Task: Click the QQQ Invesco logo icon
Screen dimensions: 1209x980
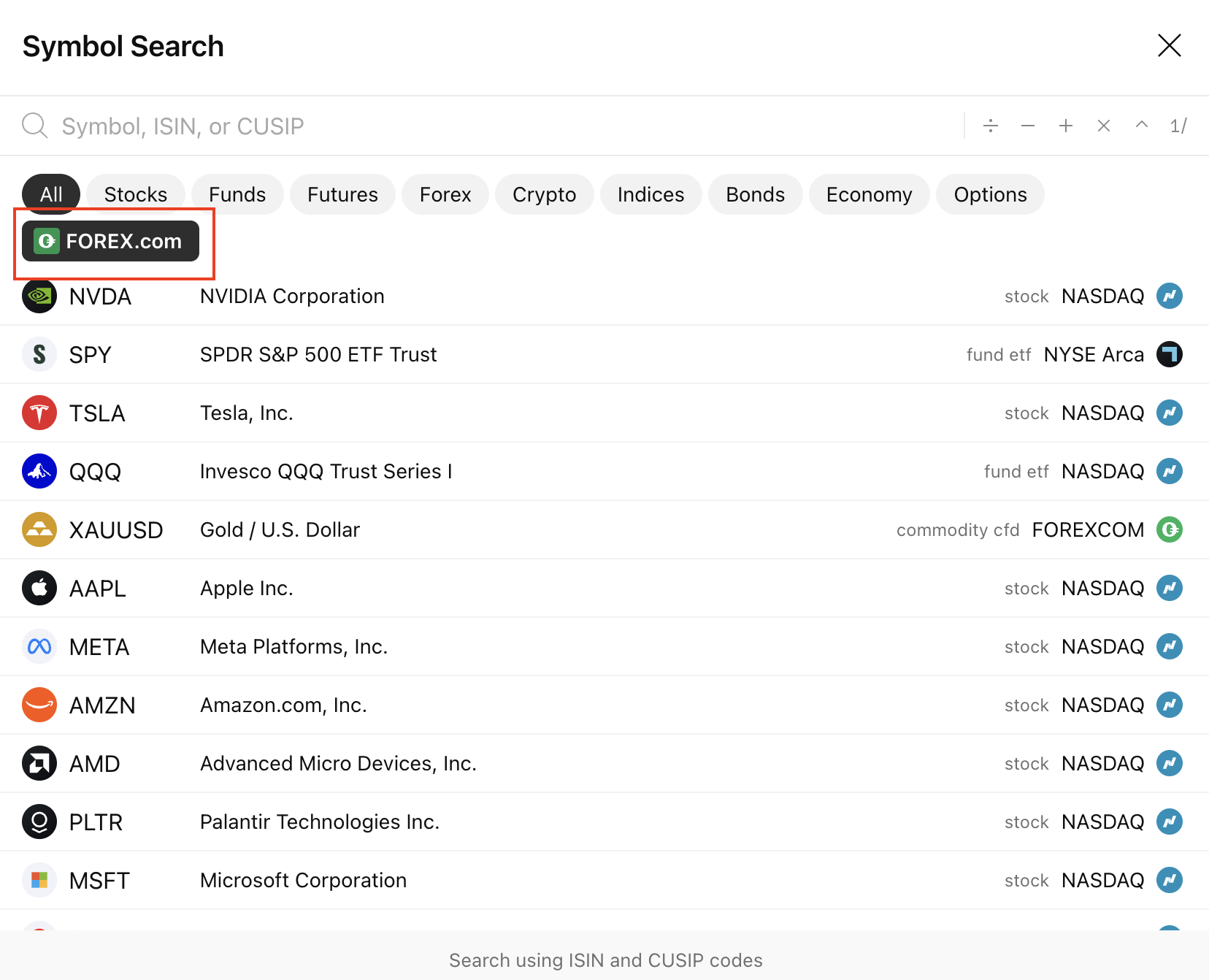Action: (x=39, y=471)
